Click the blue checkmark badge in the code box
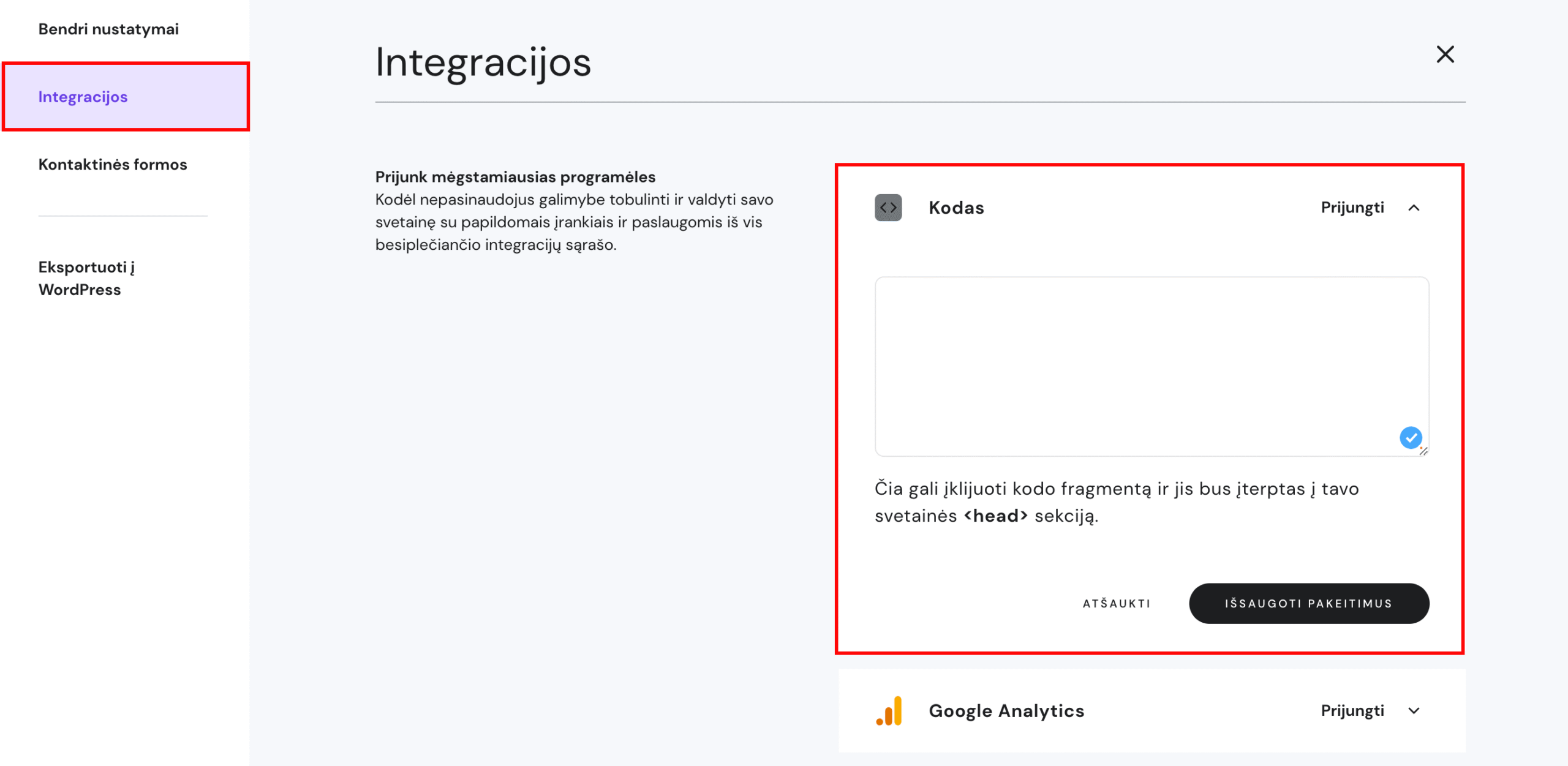 (1410, 437)
